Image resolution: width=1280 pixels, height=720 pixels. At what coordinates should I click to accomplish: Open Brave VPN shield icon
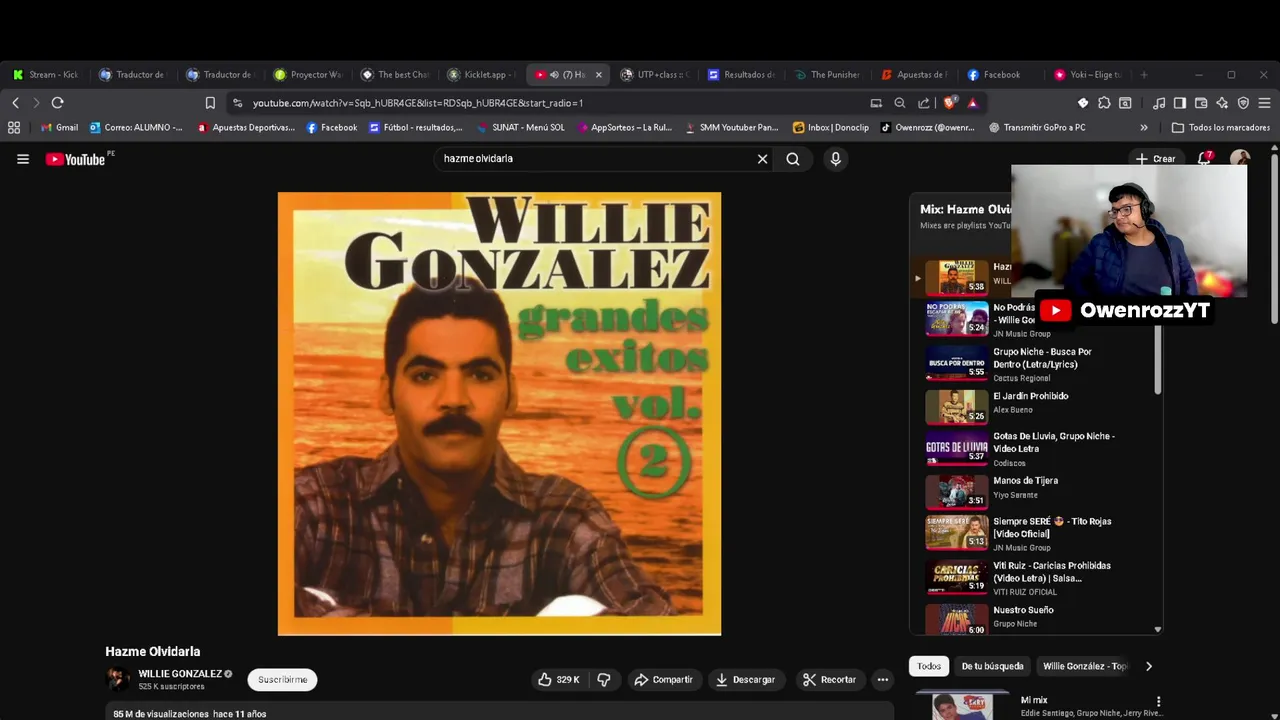1243,103
